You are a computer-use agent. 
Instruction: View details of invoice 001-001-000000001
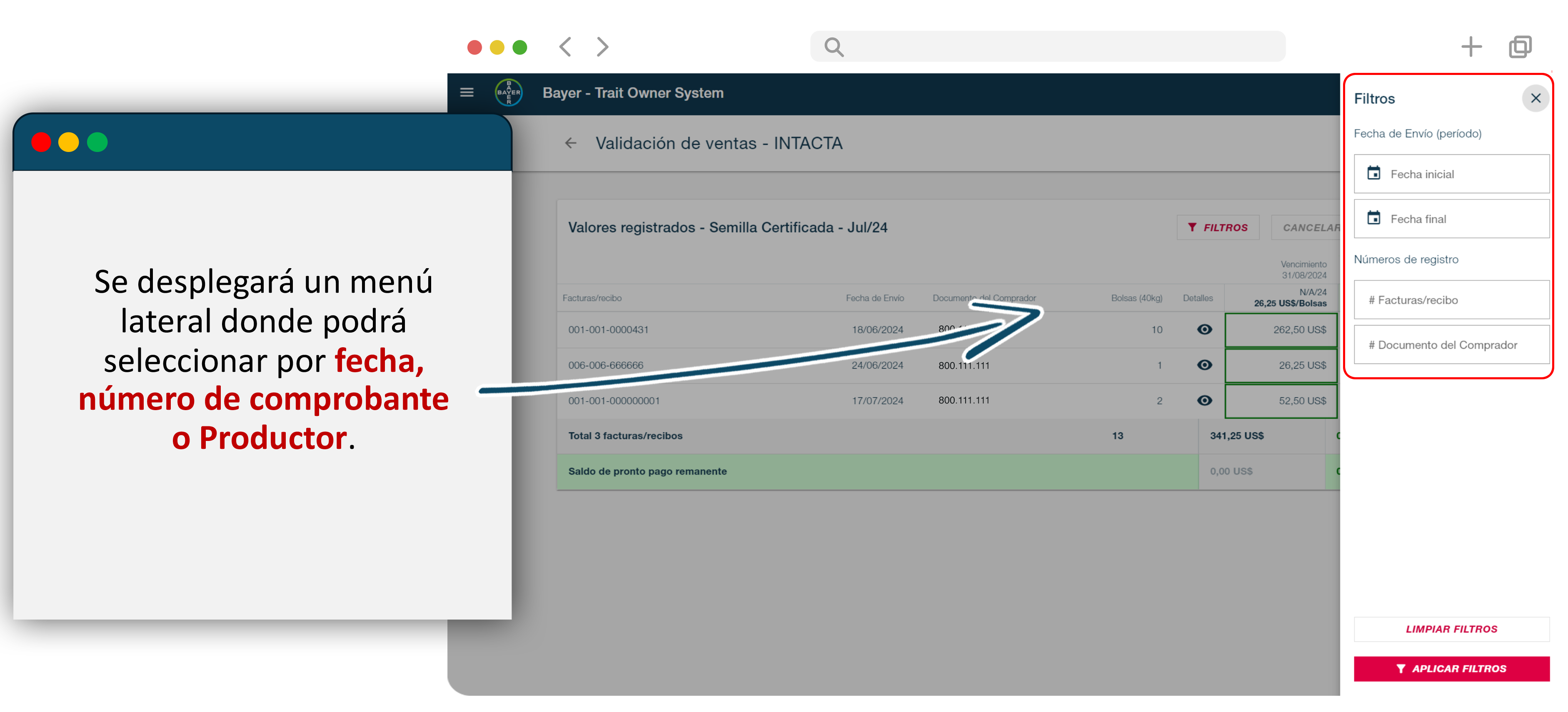coord(1204,401)
